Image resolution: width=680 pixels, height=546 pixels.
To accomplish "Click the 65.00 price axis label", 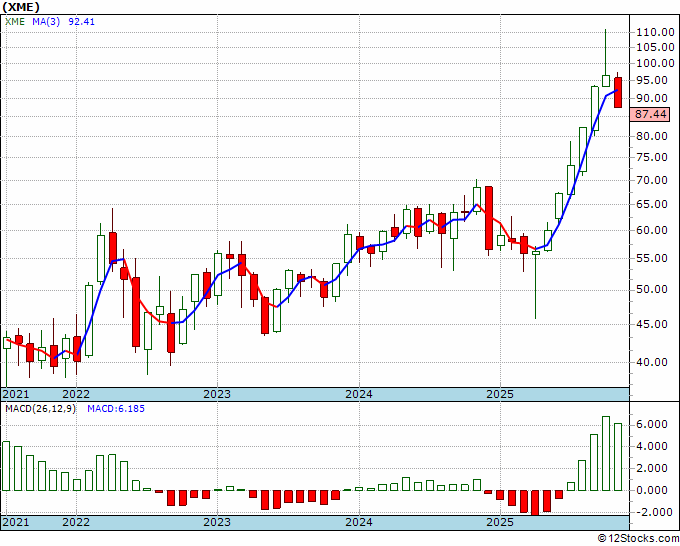I will 652,204.
